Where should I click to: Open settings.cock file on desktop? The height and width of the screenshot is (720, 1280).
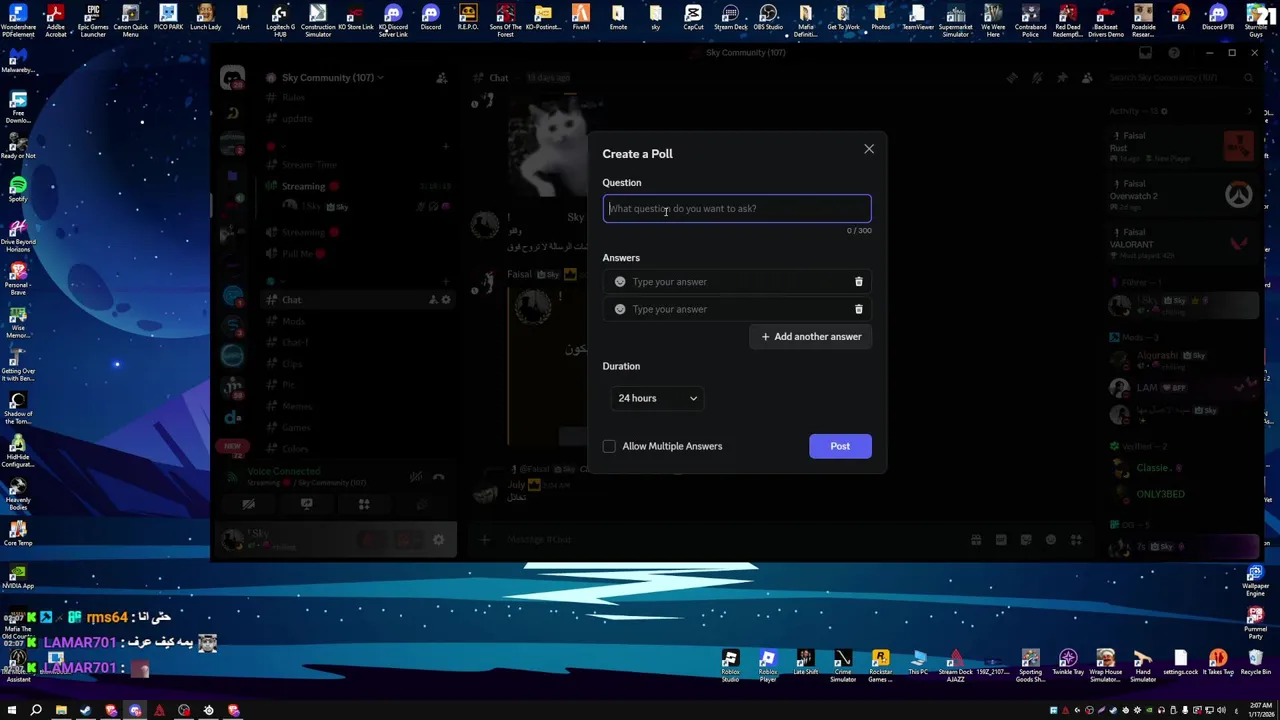[1180, 662]
